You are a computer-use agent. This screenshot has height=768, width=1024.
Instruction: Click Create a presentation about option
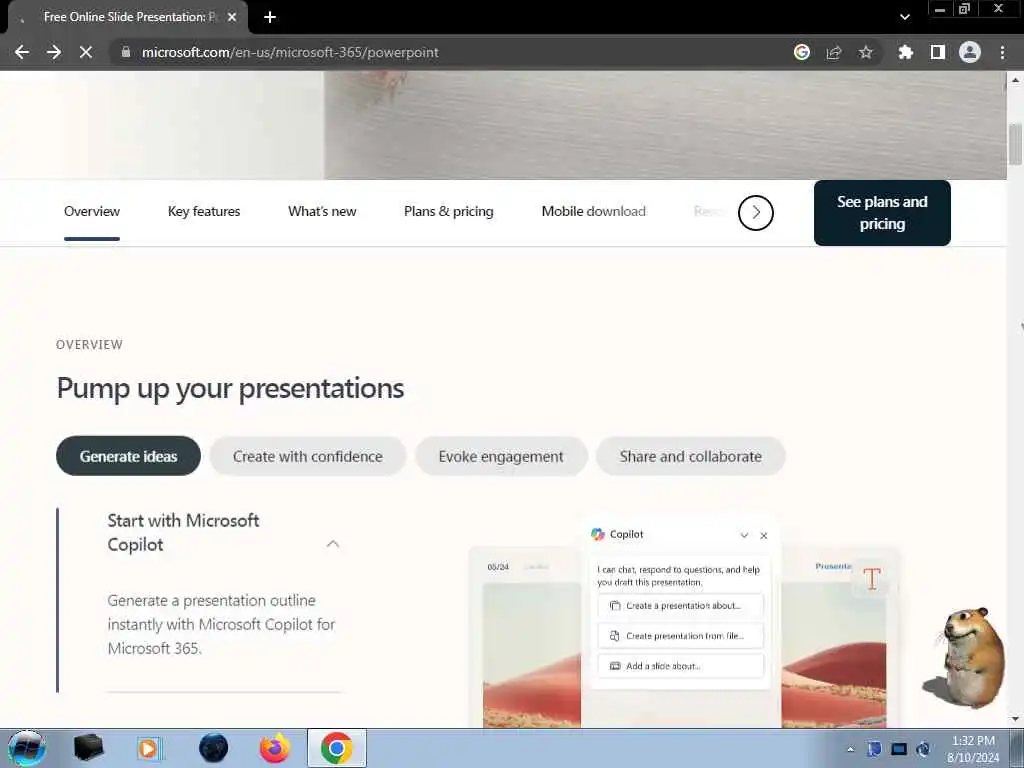coord(680,605)
